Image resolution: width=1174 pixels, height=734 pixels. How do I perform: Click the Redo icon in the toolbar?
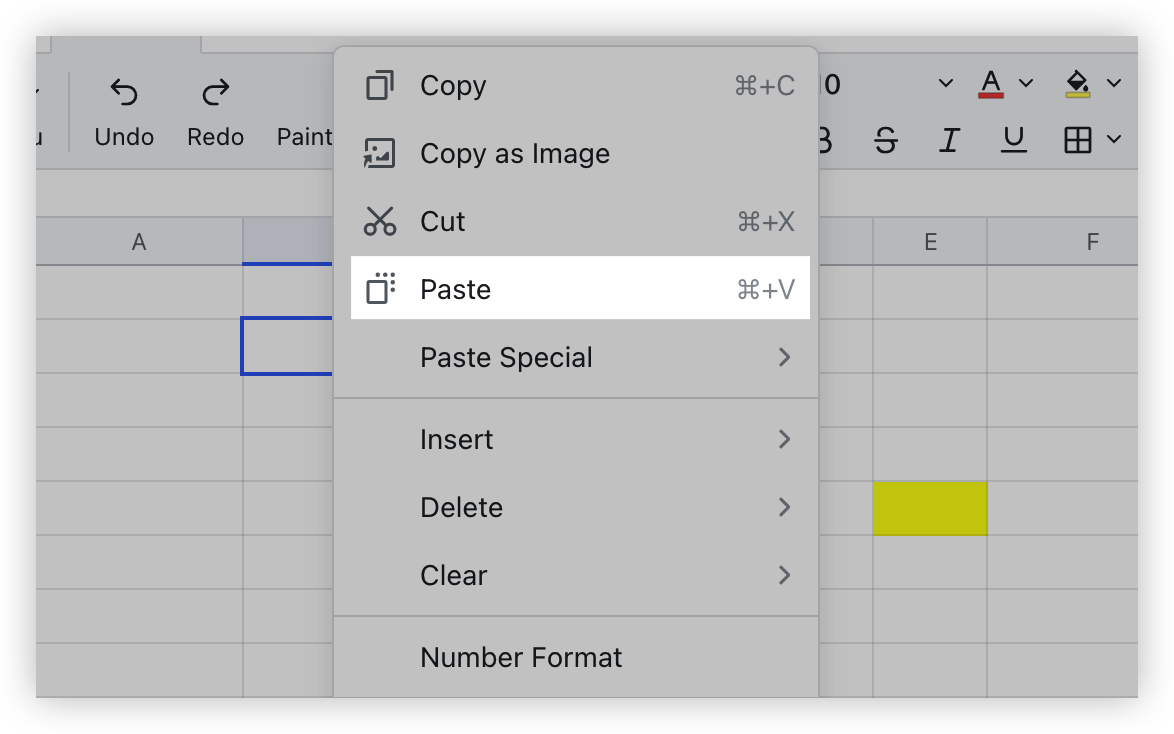(x=213, y=93)
